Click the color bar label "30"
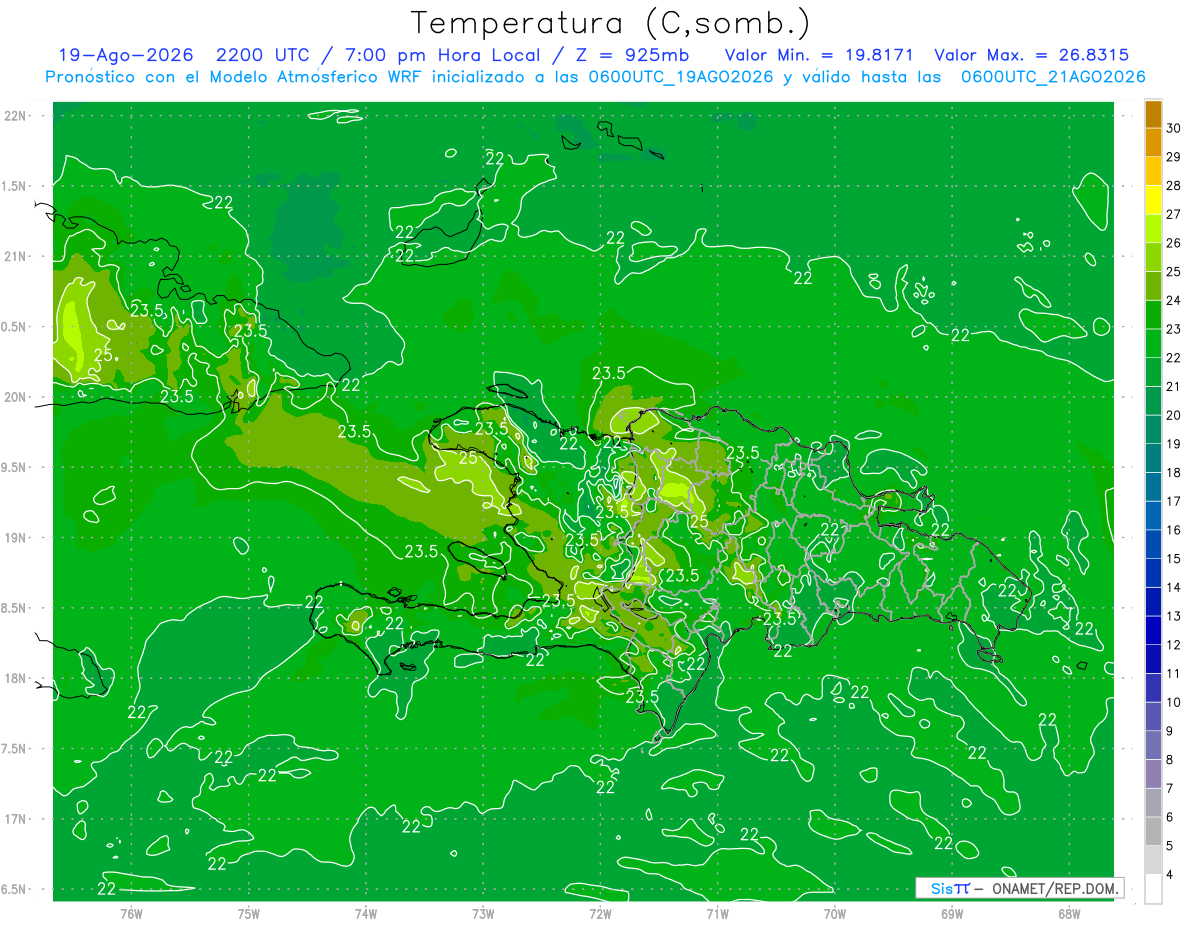 pos(1173,128)
